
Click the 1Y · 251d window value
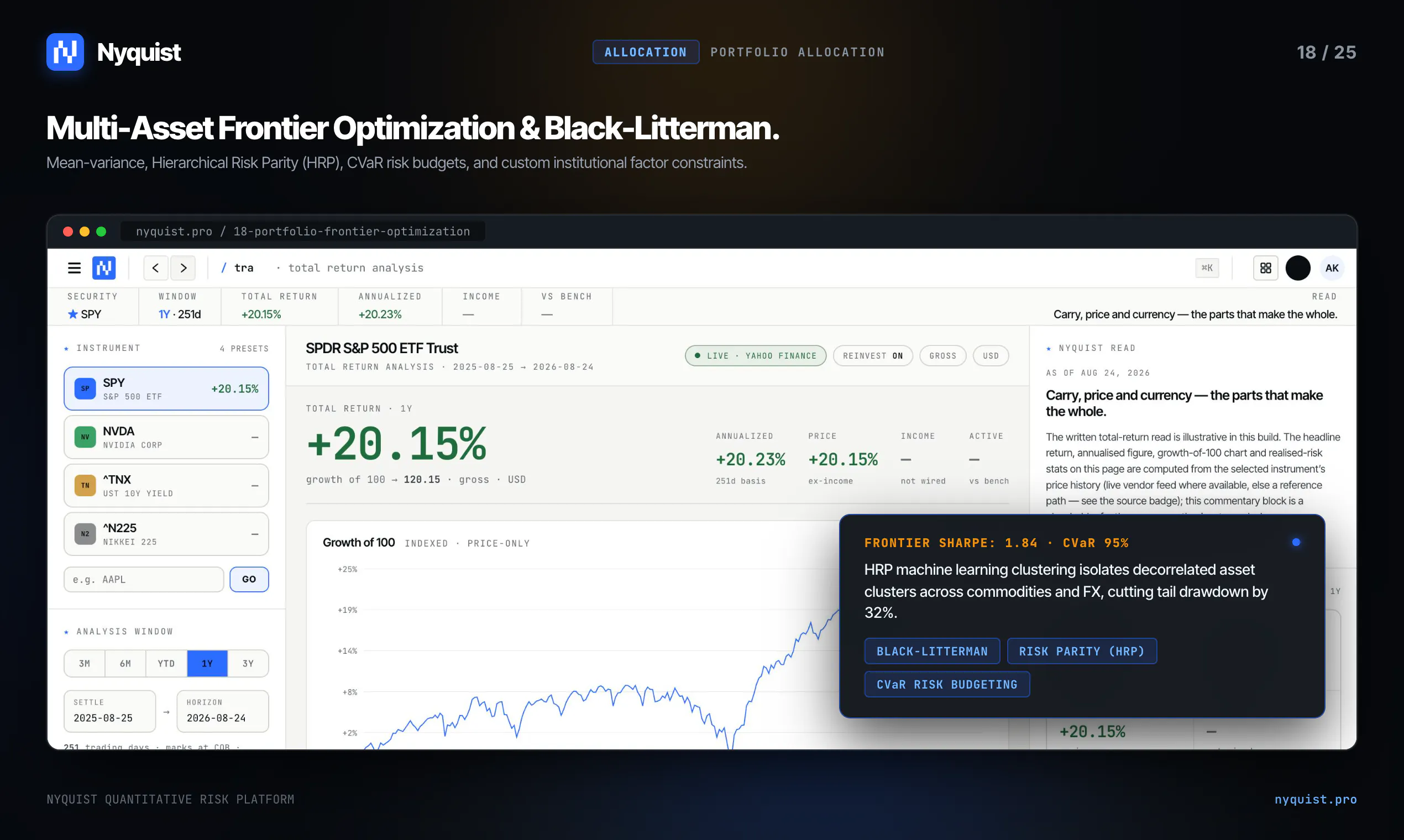(180, 314)
